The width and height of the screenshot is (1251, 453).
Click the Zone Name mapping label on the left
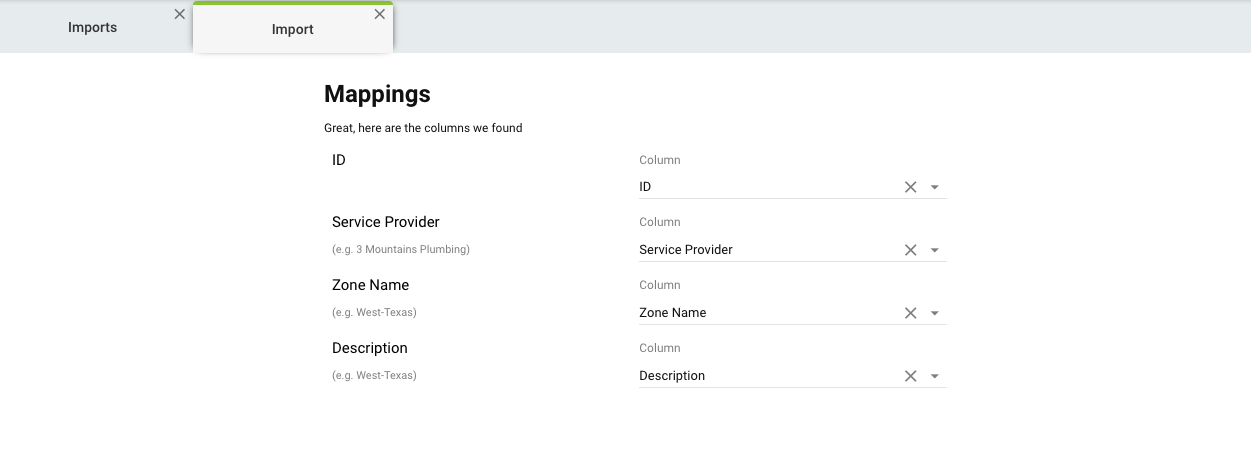370,285
